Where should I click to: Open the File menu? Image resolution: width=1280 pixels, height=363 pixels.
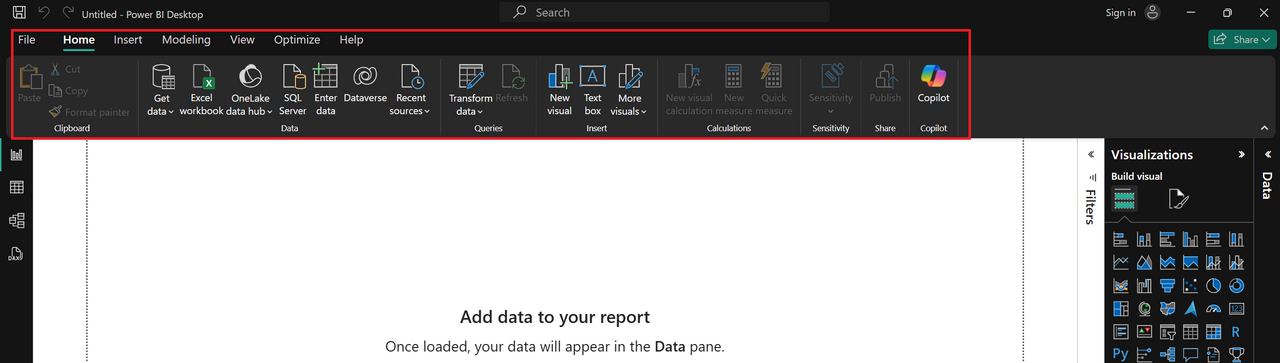pos(27,40)
